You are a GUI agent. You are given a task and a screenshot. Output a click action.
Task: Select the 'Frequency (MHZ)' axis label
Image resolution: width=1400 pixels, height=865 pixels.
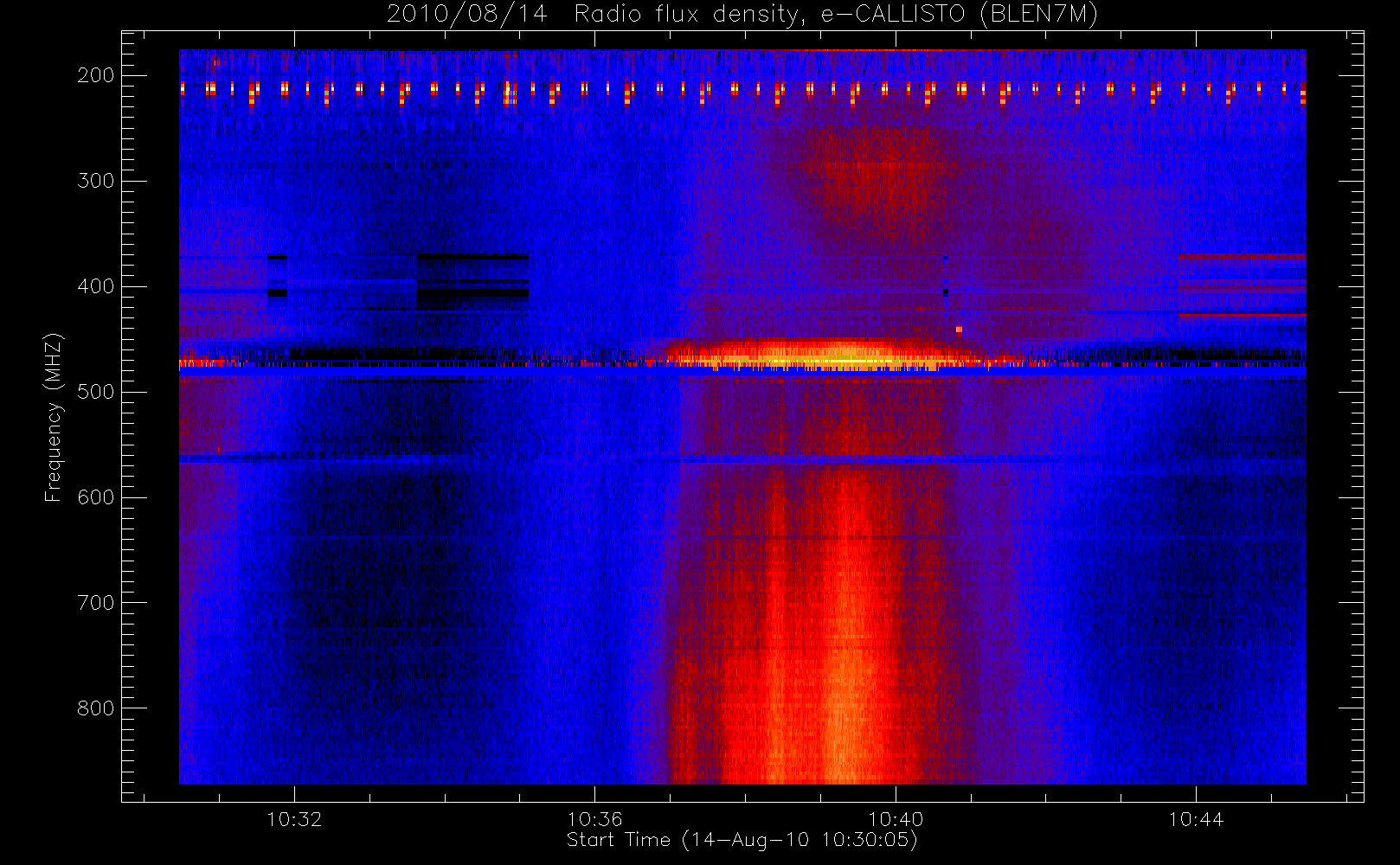pos(54,417)
